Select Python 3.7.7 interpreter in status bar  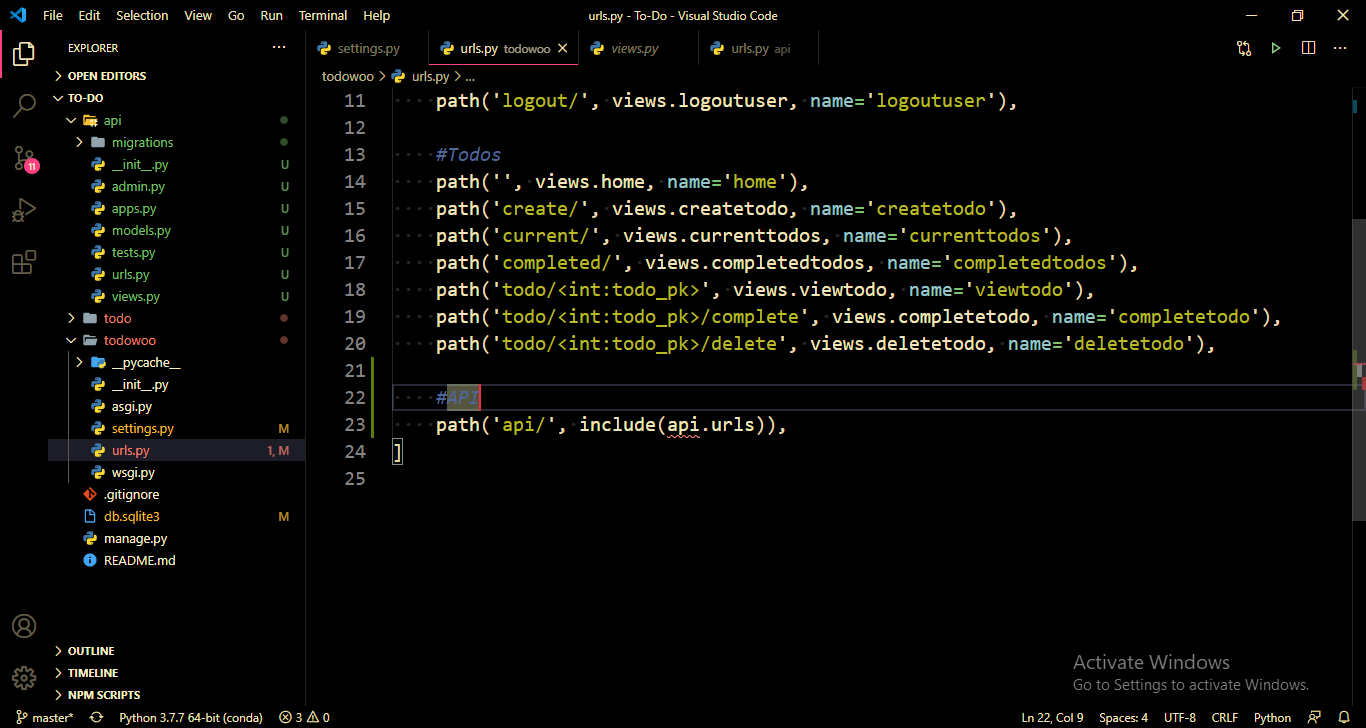coord(191,717)
